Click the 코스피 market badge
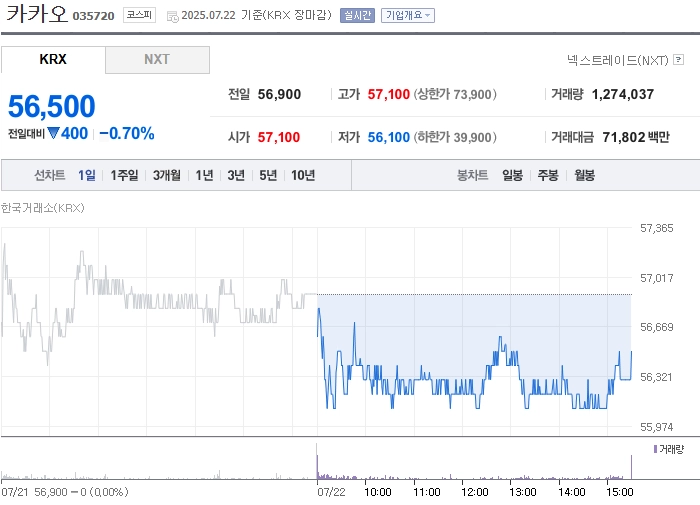Viewport: 700px width, 505px height. click(139, 15)
